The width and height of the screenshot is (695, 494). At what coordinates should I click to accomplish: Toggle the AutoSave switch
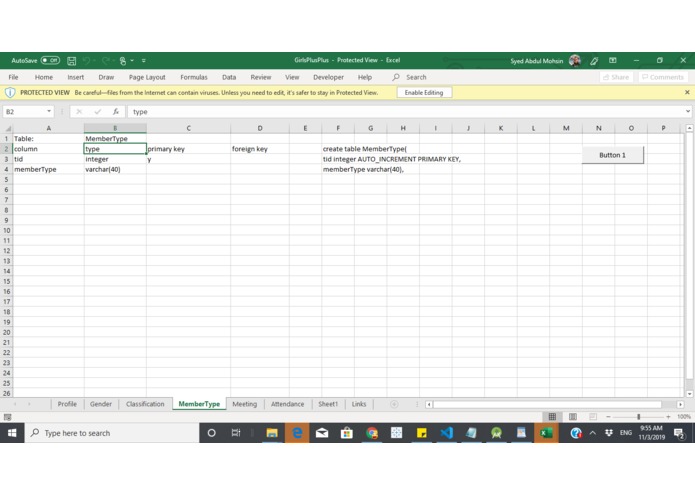[x=50, y=60]
